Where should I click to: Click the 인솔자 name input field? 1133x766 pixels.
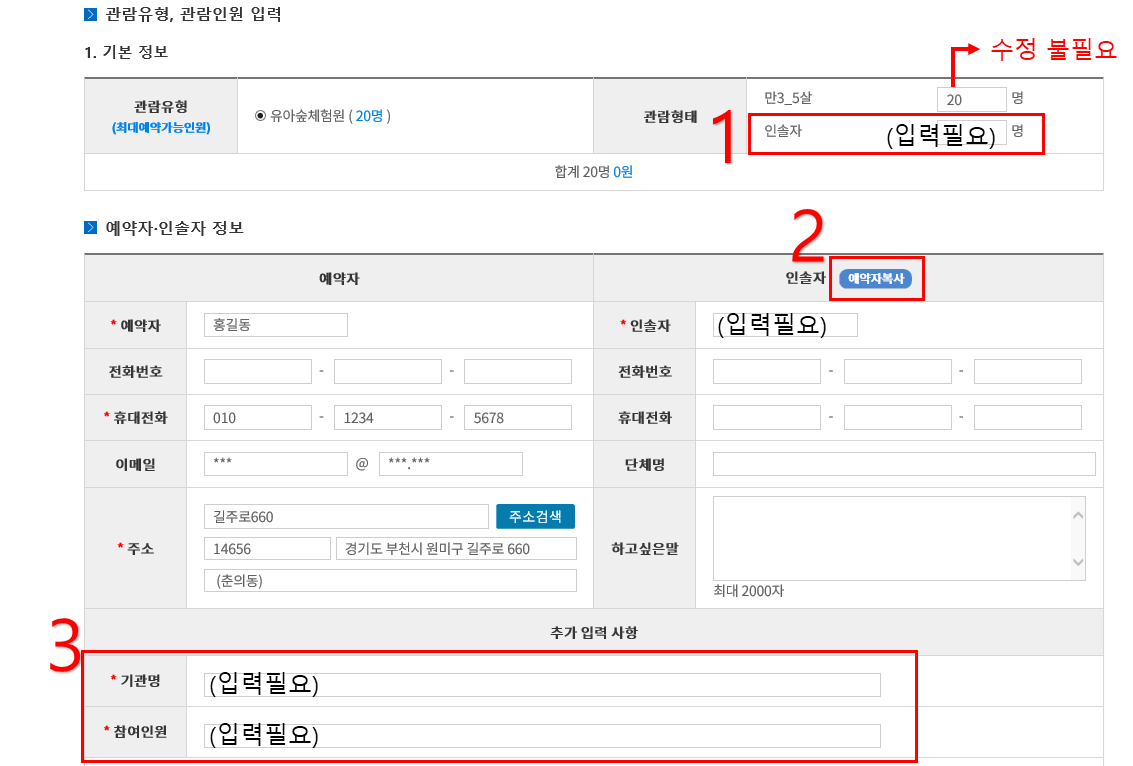click(x=785, y=325)
